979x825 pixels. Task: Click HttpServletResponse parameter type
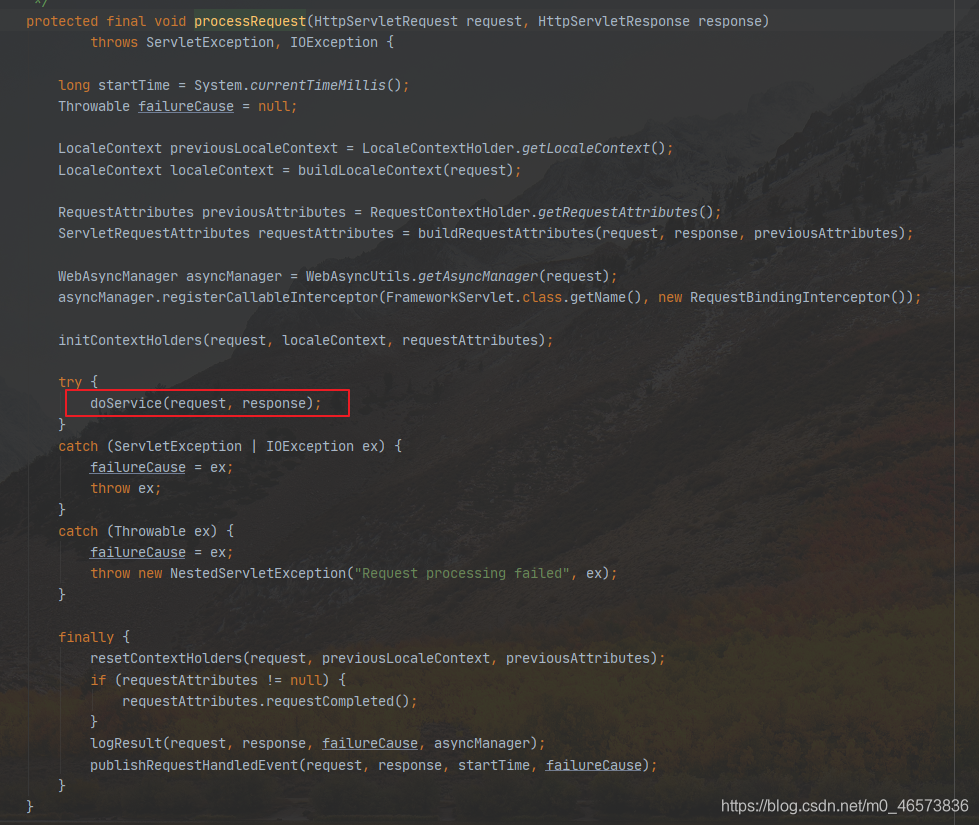614,21
